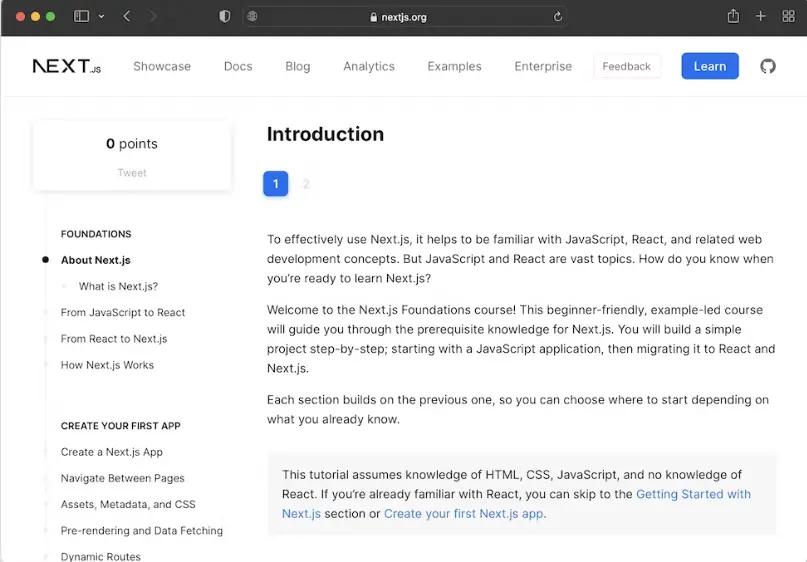Show tab overview grid icon
This screenshot has height=562, width=807.
[788, 16]
